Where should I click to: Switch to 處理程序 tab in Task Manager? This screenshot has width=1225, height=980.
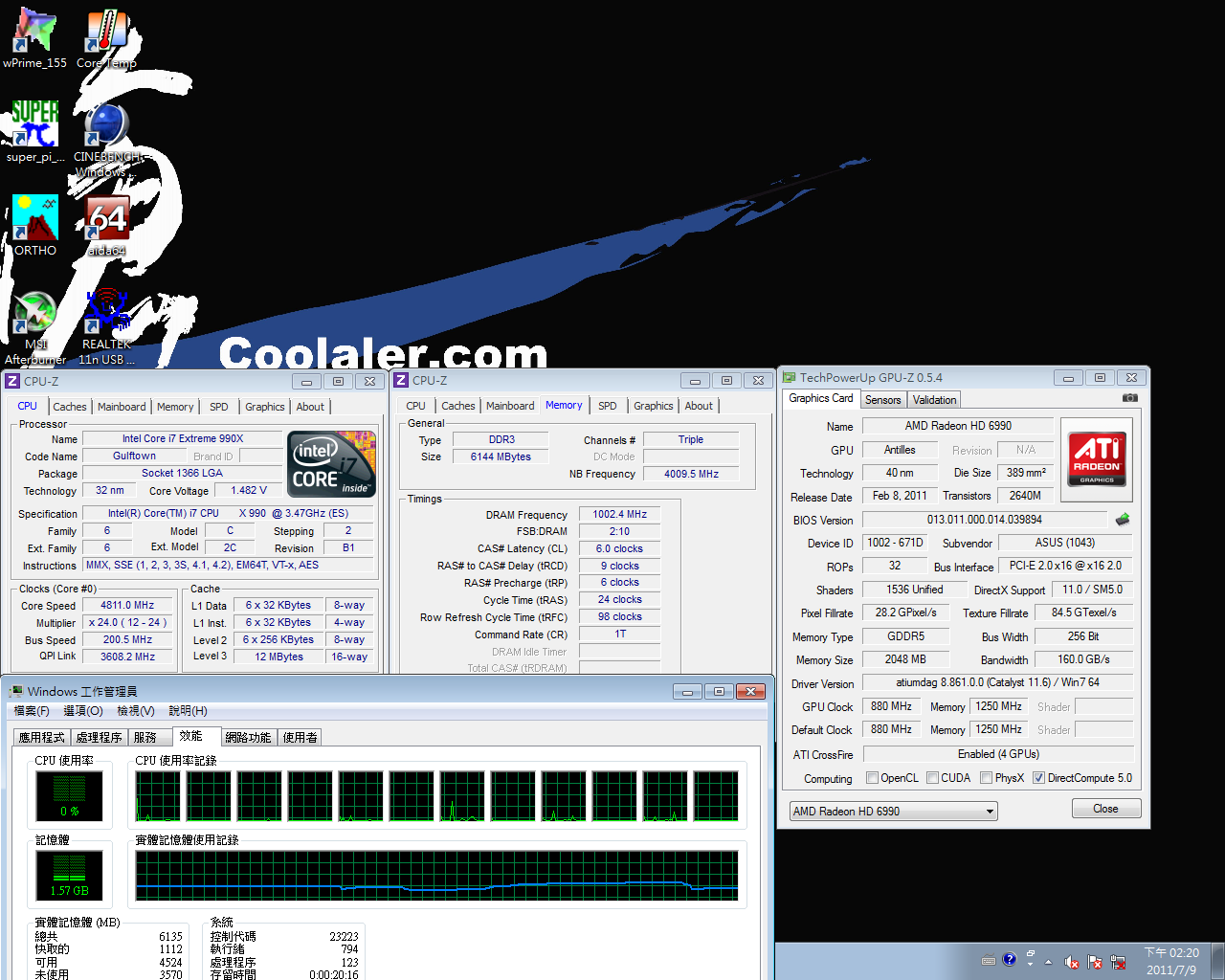coord(100,738)
